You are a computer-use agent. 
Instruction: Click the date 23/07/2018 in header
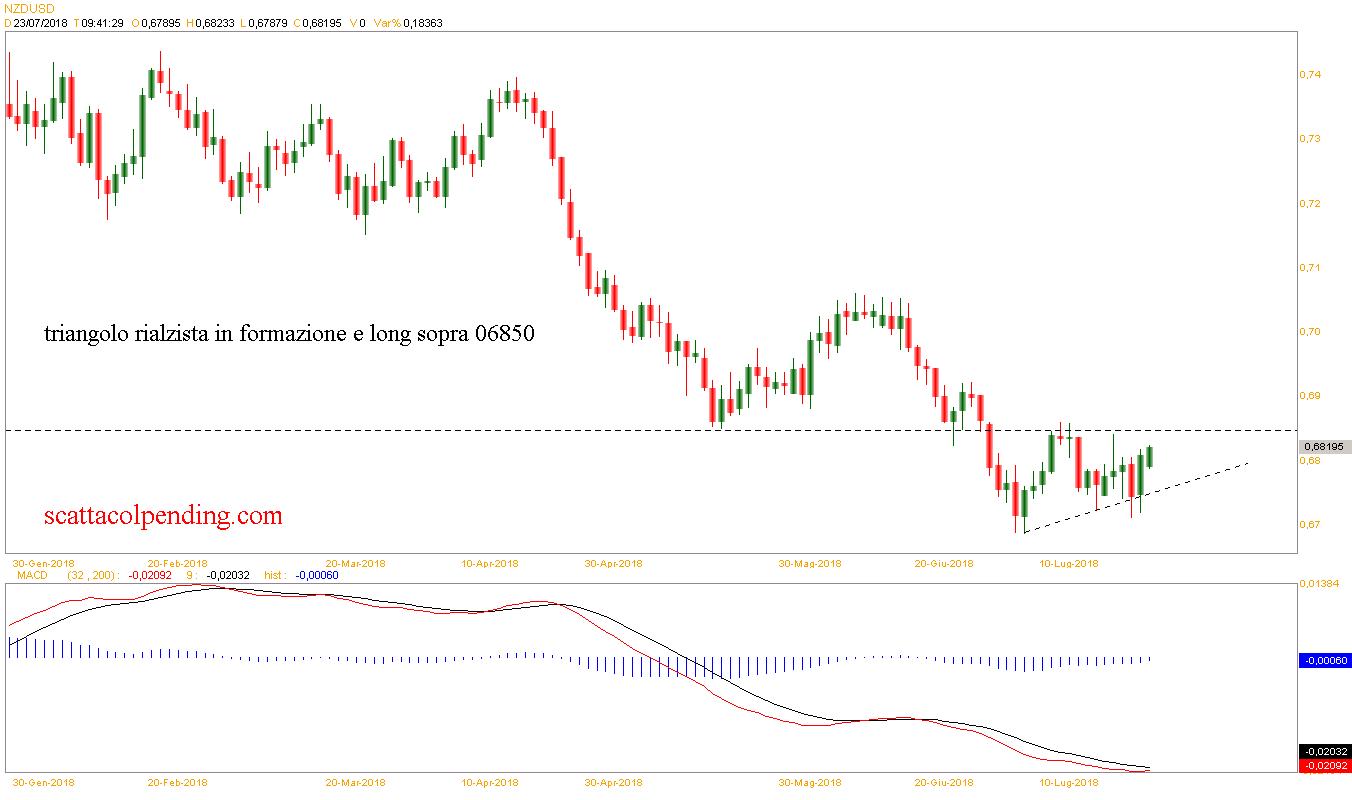point(40,23)
